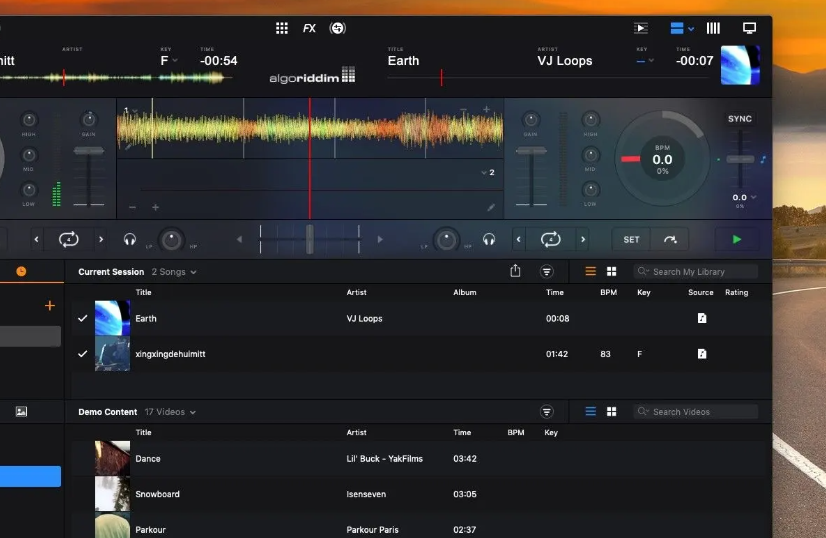Switch to four-deck vertical bars layout icon

pos(713,28)
